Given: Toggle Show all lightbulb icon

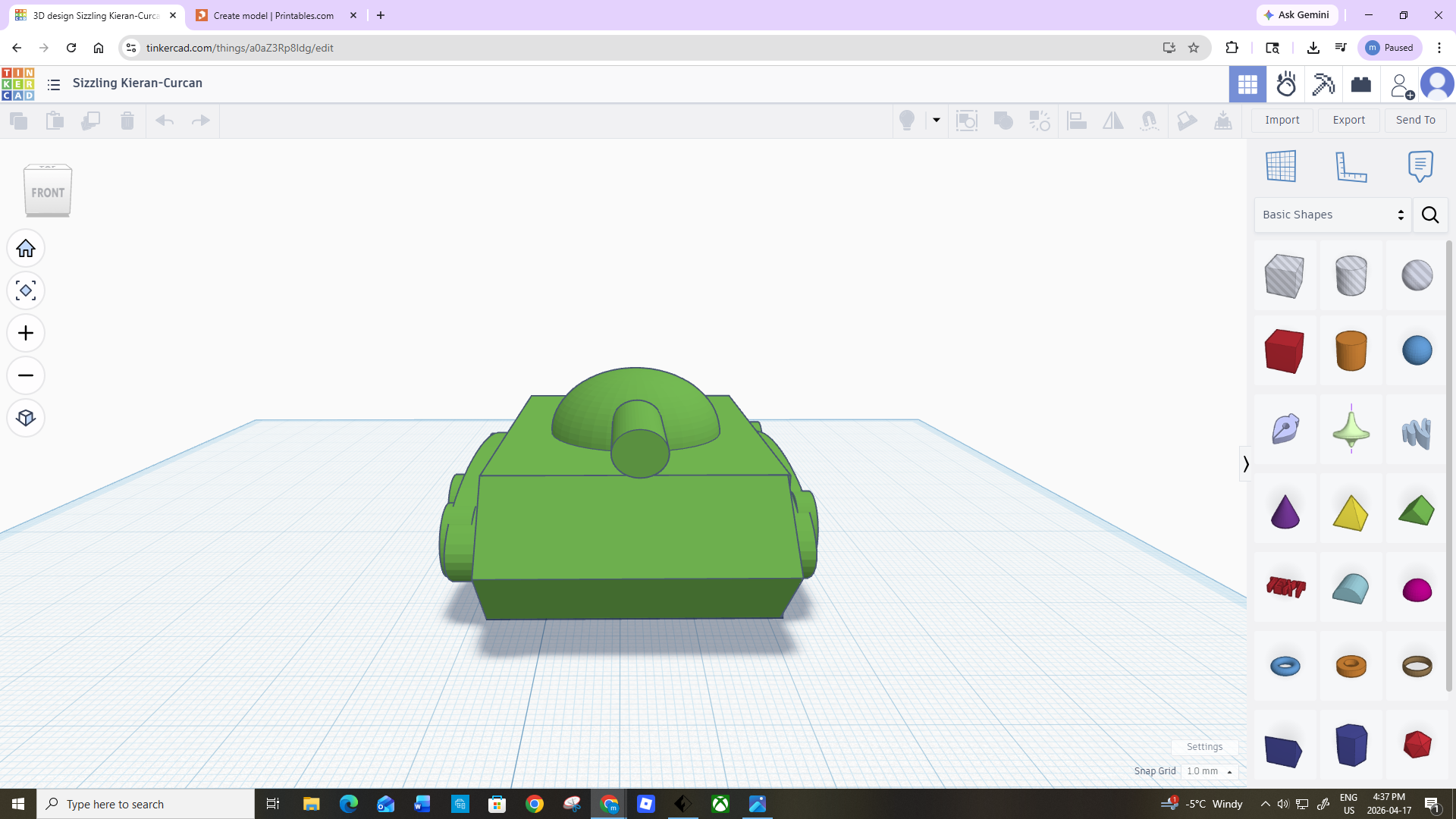Looking at the screenshot, I should click(907, 121).
